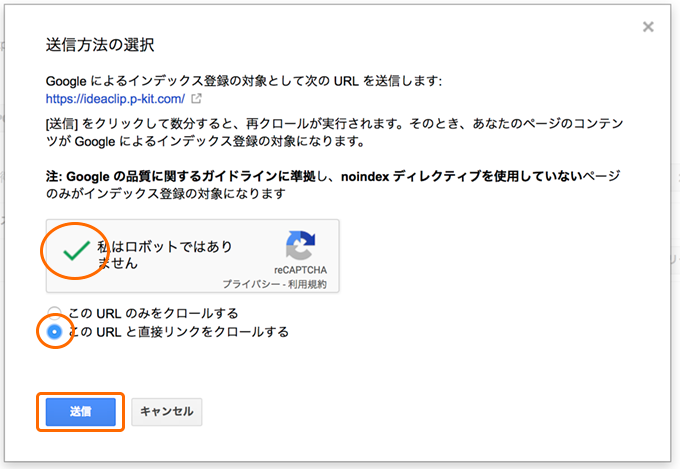
Task: Click the external-link icon beside the URL
Action: coord(196,98)
